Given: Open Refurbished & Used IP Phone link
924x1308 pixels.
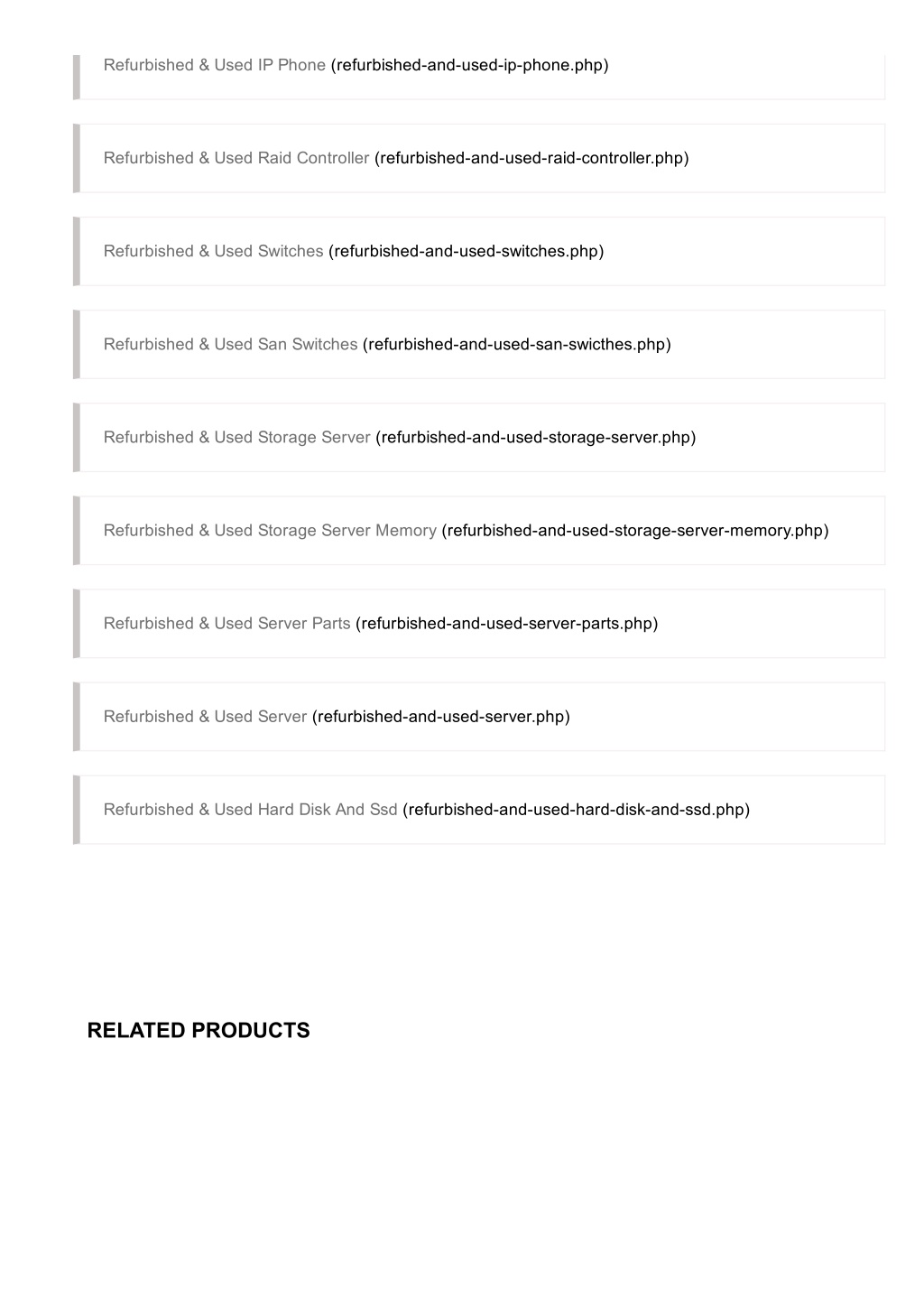Looking at the screenshot, I should pyautogui.click(x=215, y=65).
